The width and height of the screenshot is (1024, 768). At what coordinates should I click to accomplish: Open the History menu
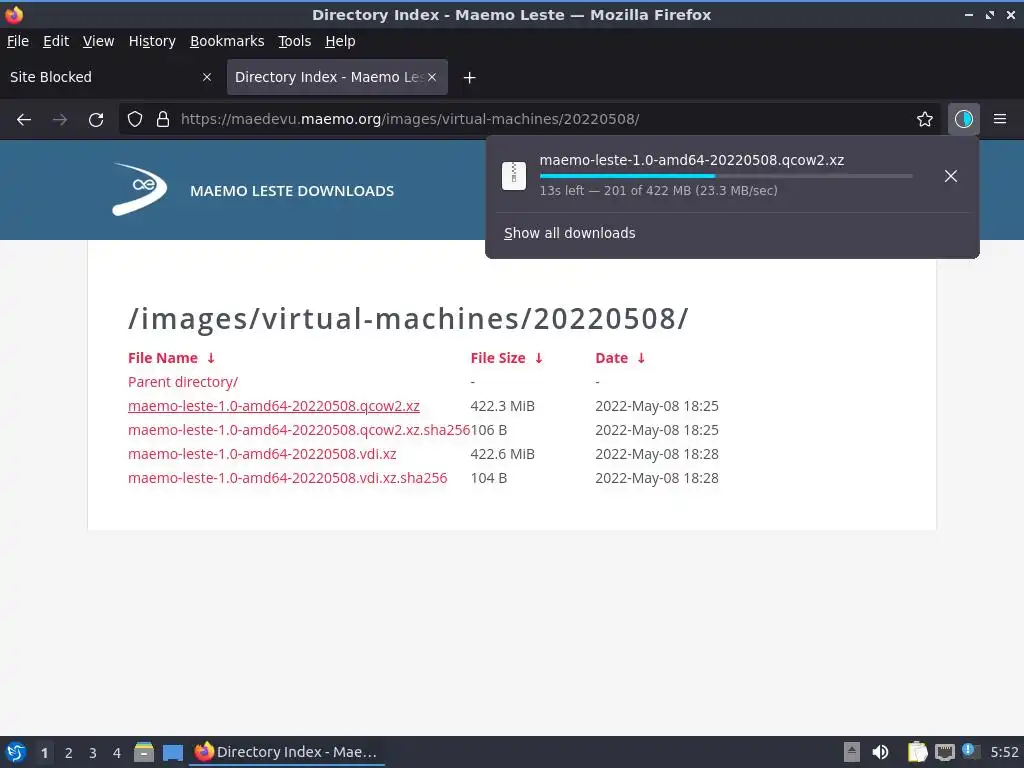[152, 41]
